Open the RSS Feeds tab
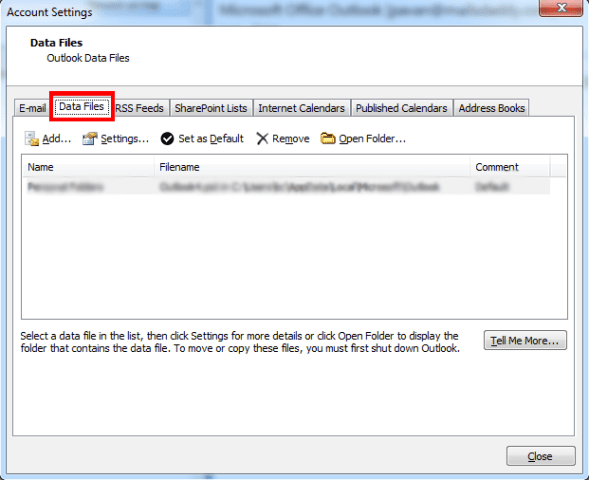Viewport: 589px width, 480px height. [140, 108]
